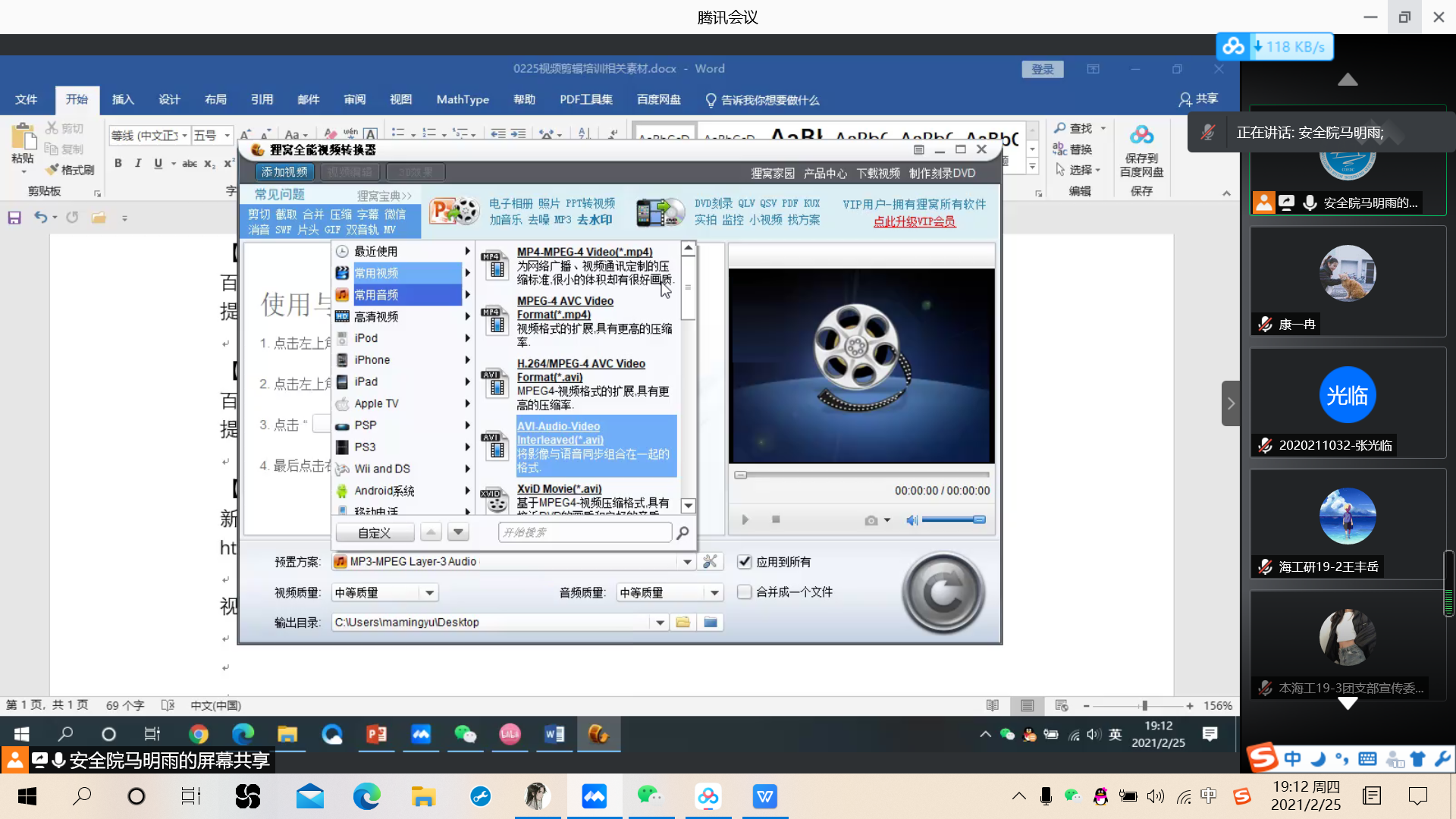Click the 点此升级VIP会员 link
The image size is (1456, 819).
click(915, 221)
